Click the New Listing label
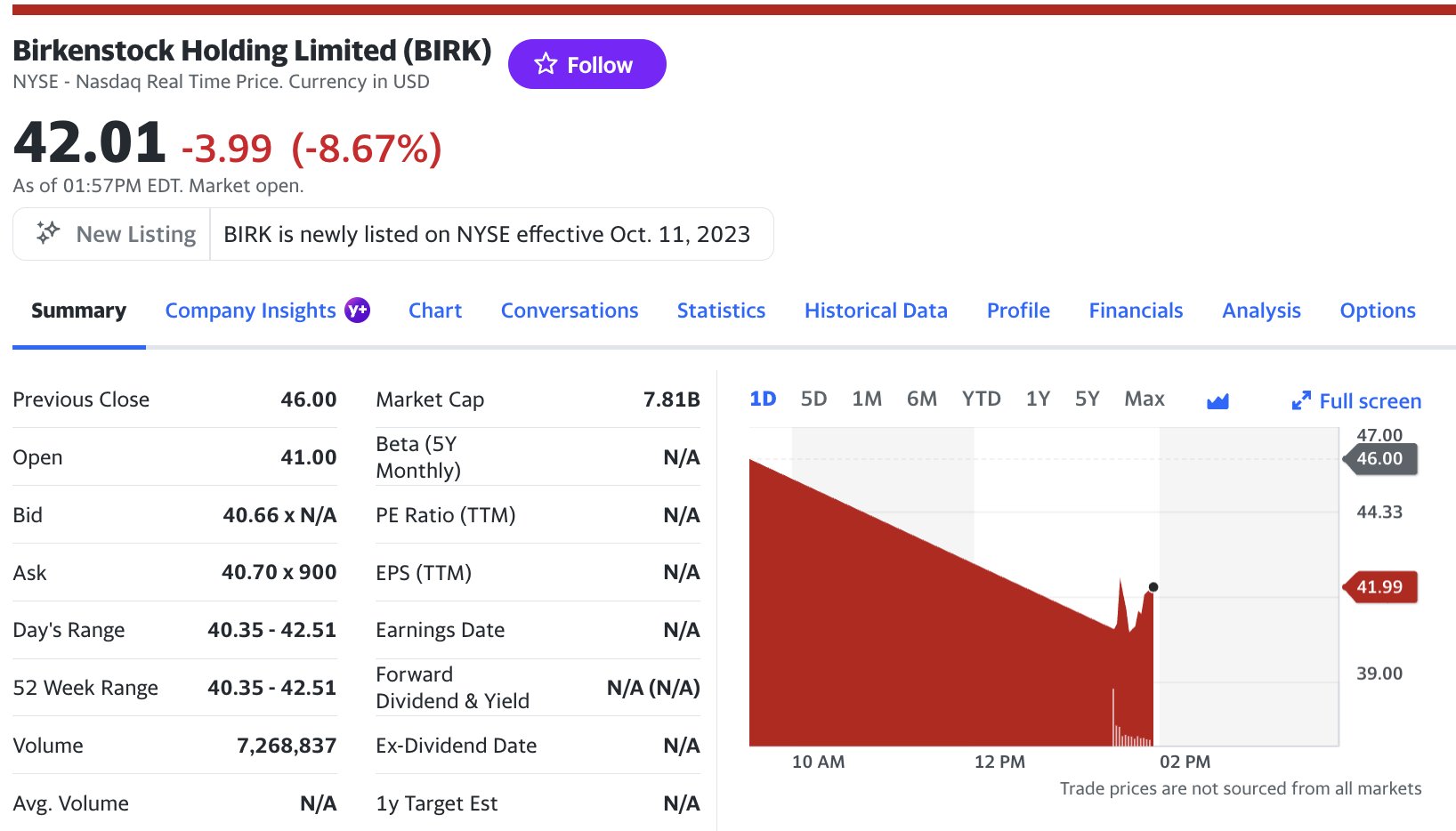Screen dimensions: 1456x831 tap(136, 234)
